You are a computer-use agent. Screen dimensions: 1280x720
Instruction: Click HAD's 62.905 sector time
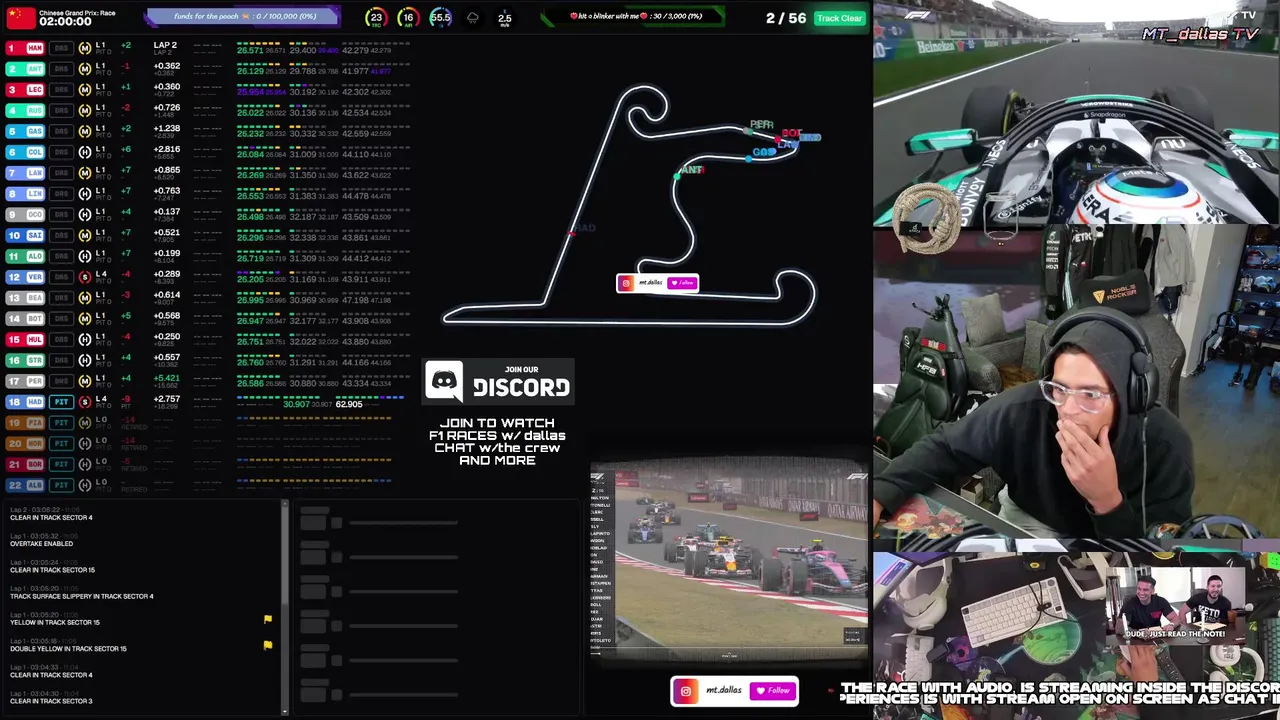coord(349,404)
